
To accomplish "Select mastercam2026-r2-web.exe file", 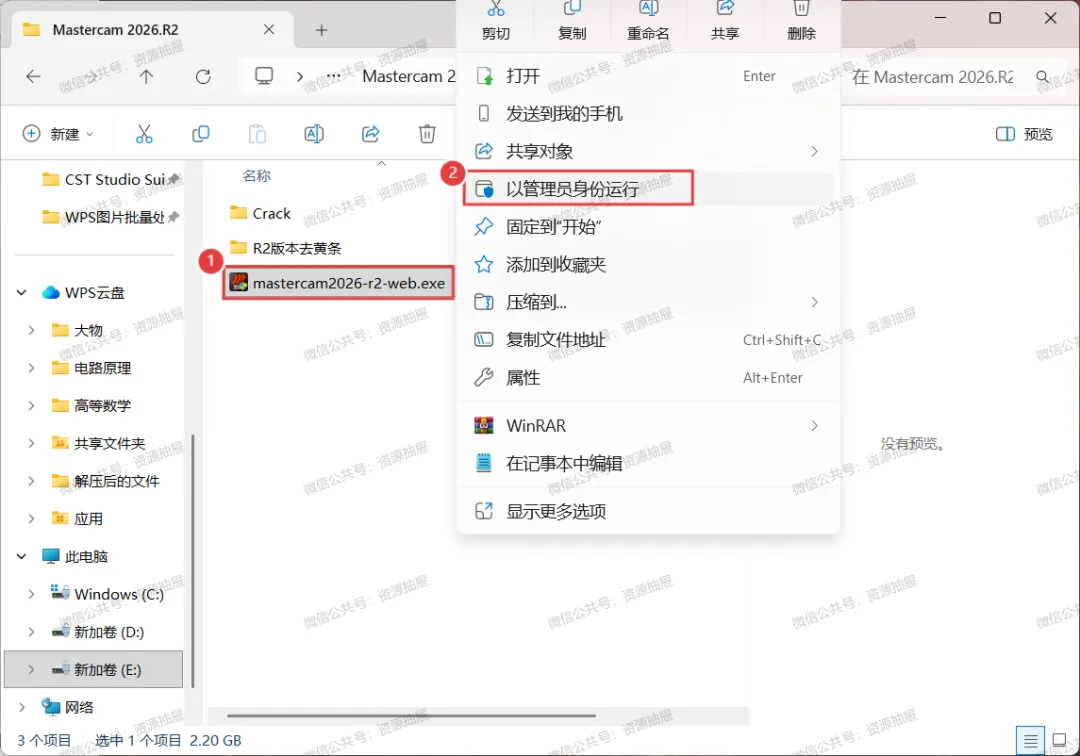I will coord(338,283).
